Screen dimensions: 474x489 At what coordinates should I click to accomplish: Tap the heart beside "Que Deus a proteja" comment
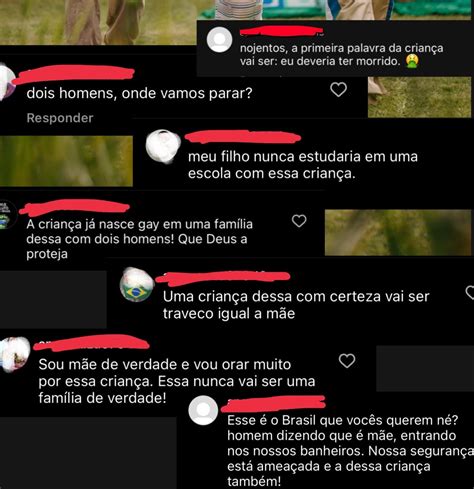299,221
